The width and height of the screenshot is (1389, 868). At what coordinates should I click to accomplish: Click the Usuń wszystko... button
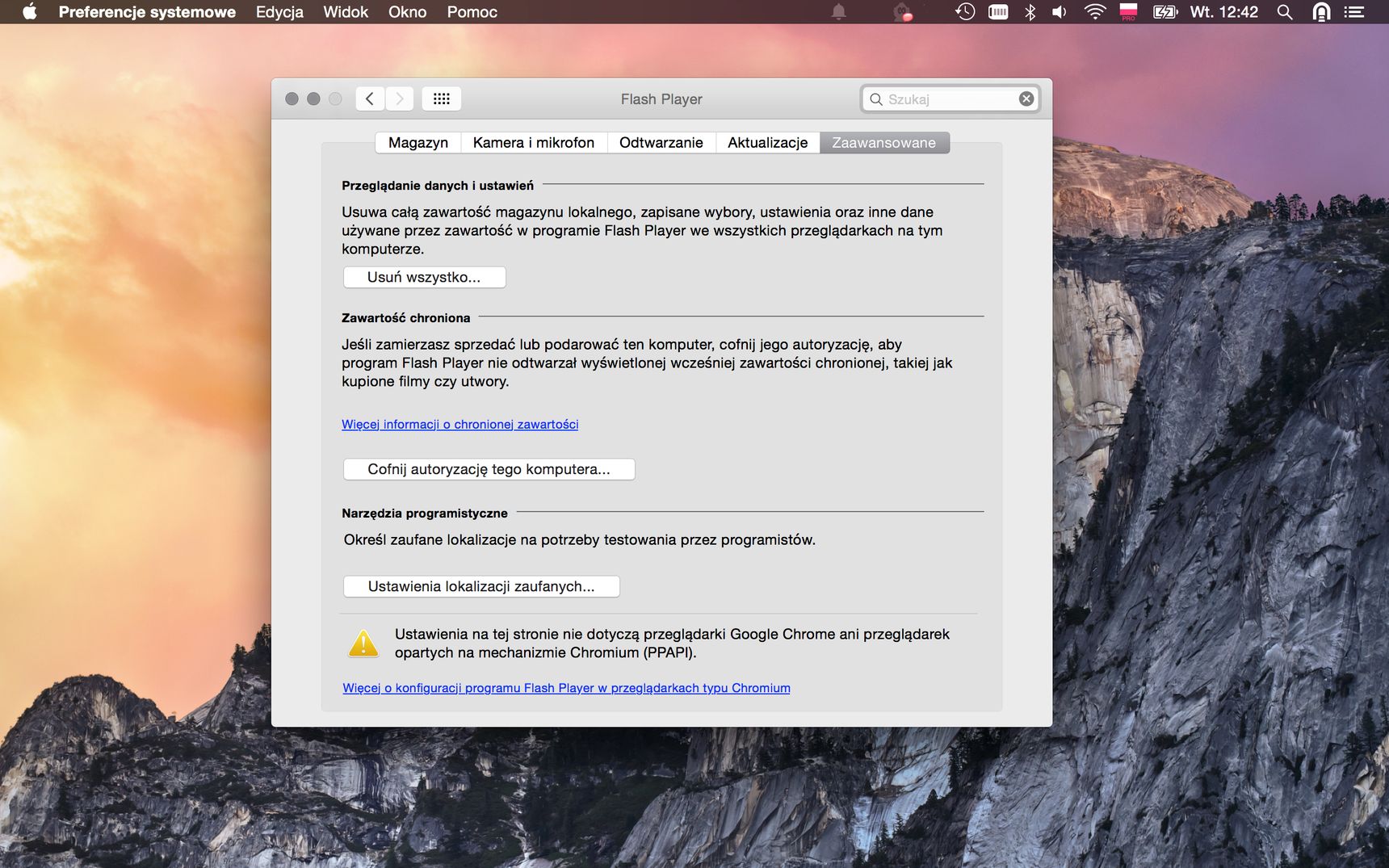(425, 277)
